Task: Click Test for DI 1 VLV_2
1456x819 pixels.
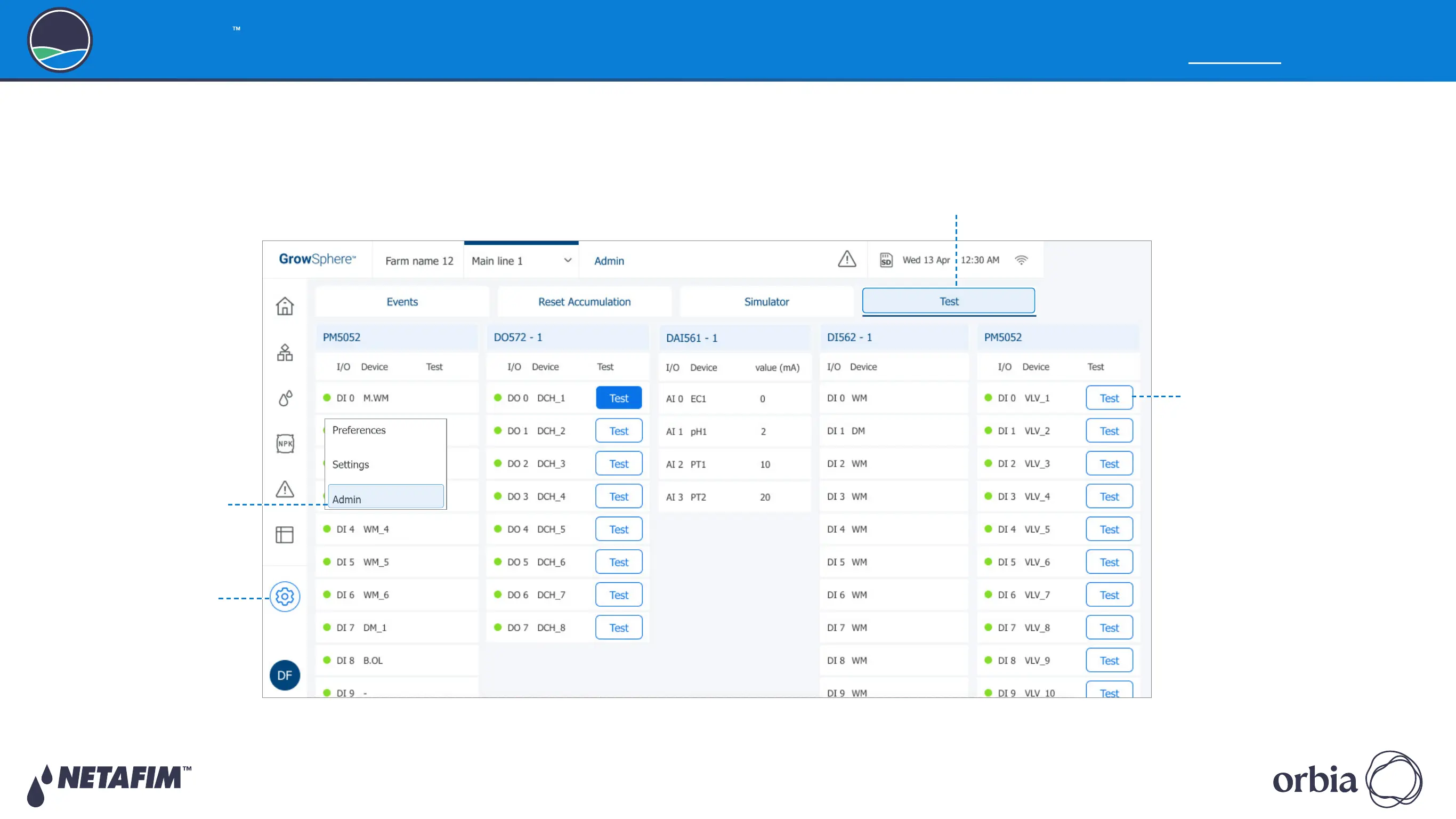Action: tap(1110, 431)
